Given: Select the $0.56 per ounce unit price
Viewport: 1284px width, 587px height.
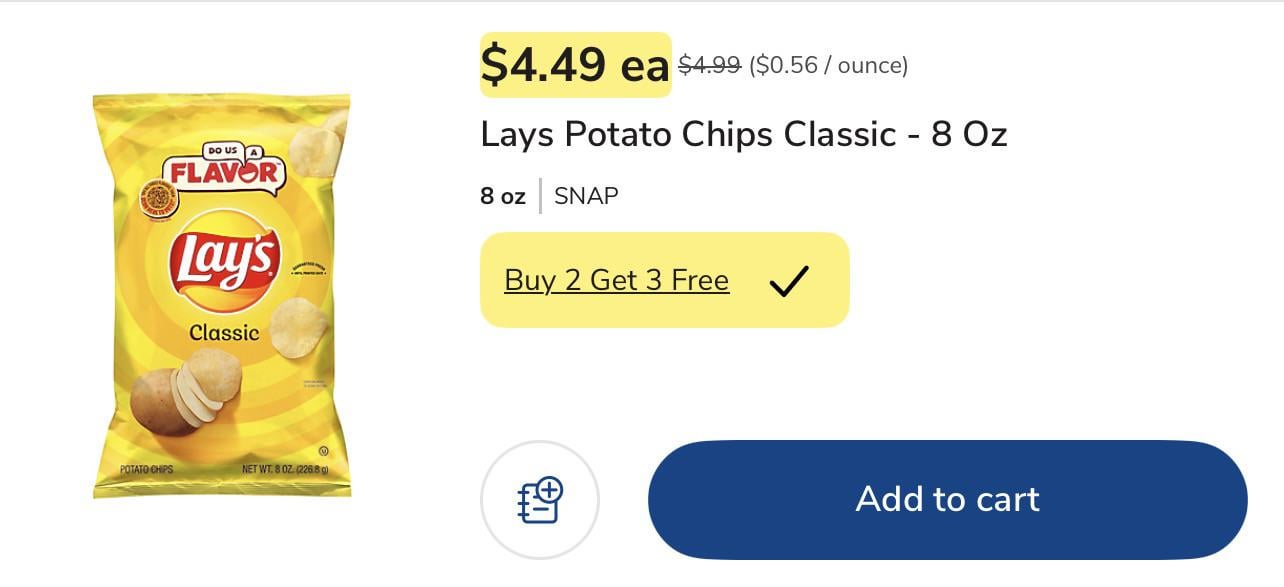Looking at the screenshot, I should 828,66.
